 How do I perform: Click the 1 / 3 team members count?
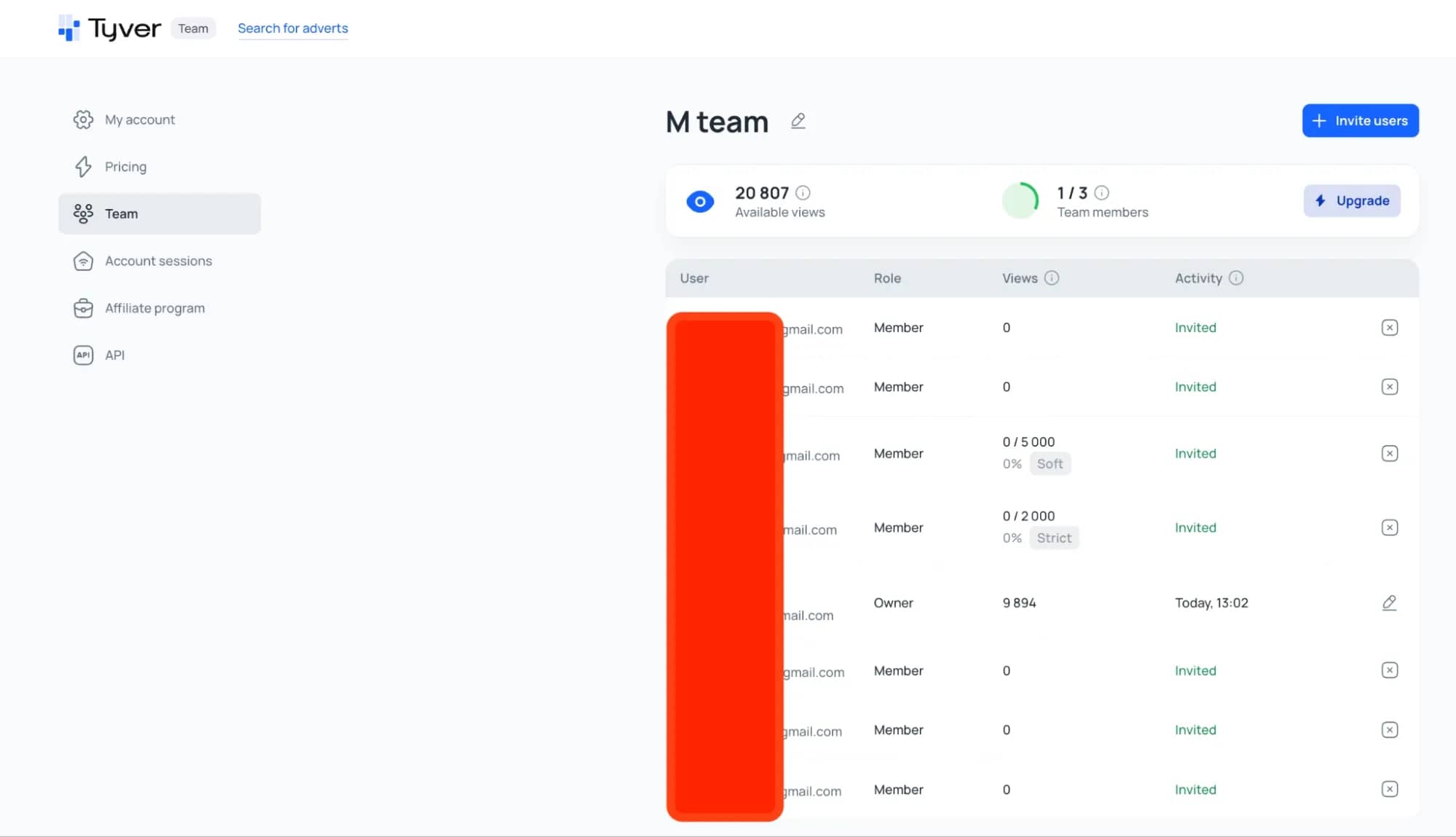(x=1072, y=192)
